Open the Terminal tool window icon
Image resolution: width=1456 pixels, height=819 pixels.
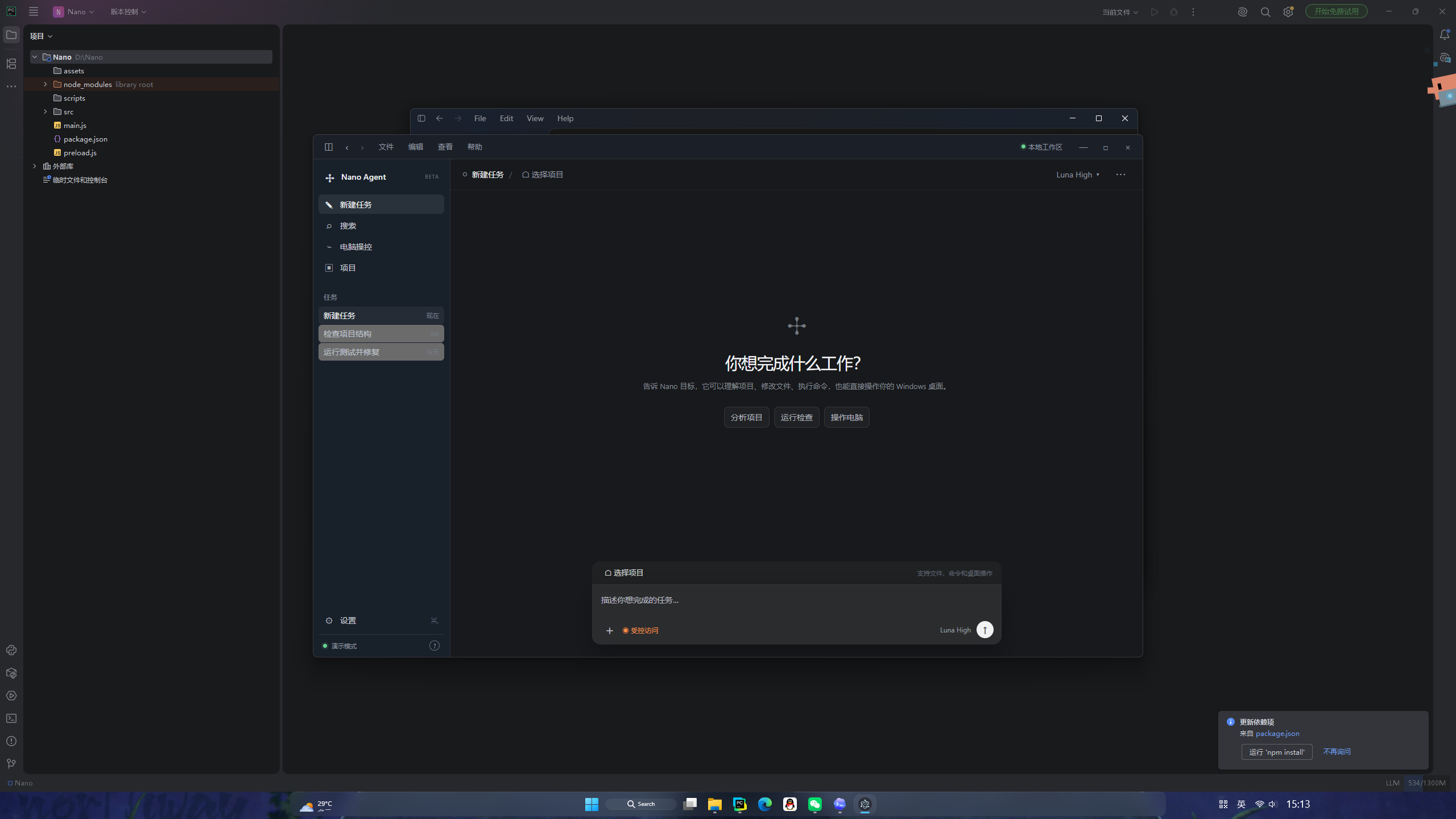click(11, 718)
